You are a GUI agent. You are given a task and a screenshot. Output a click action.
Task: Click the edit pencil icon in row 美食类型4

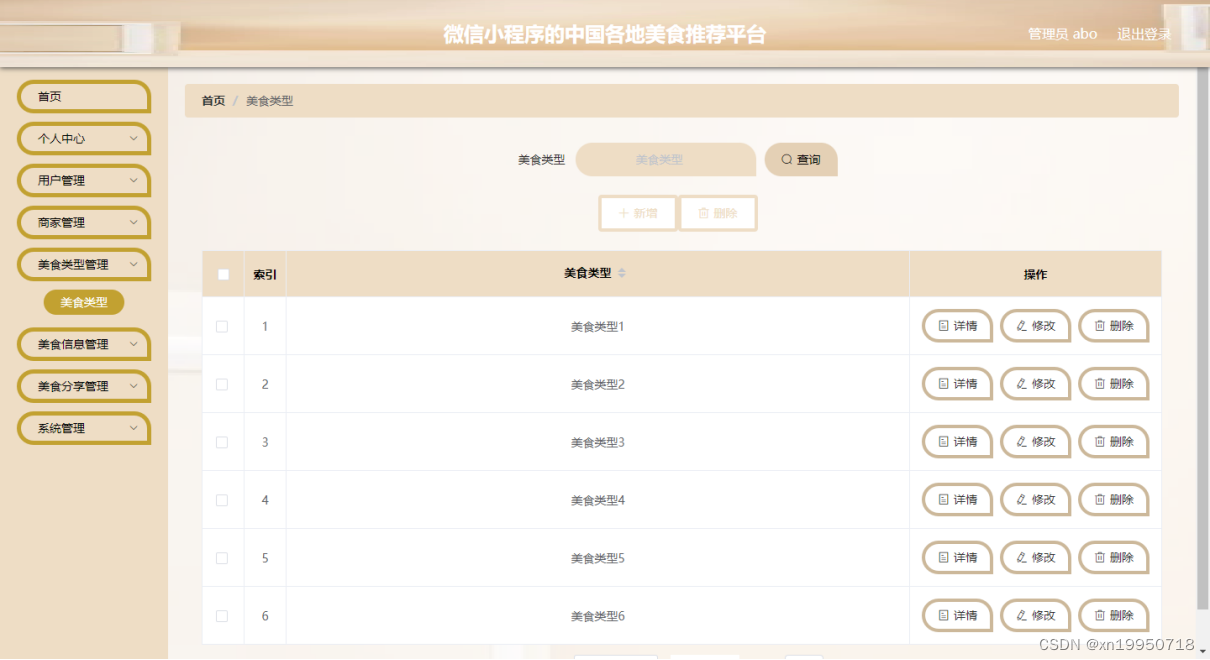(1021, 500)
